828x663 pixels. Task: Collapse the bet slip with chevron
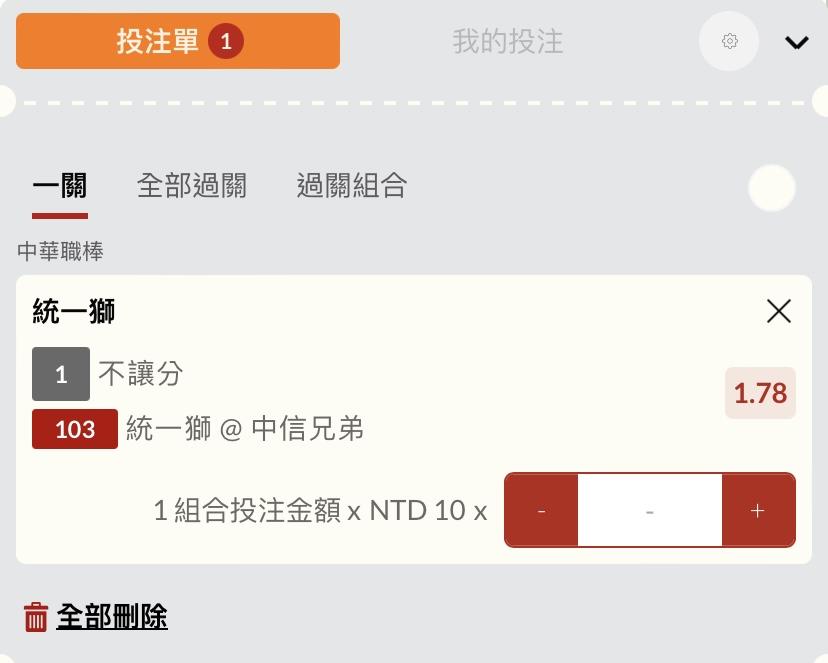point(796,42)
